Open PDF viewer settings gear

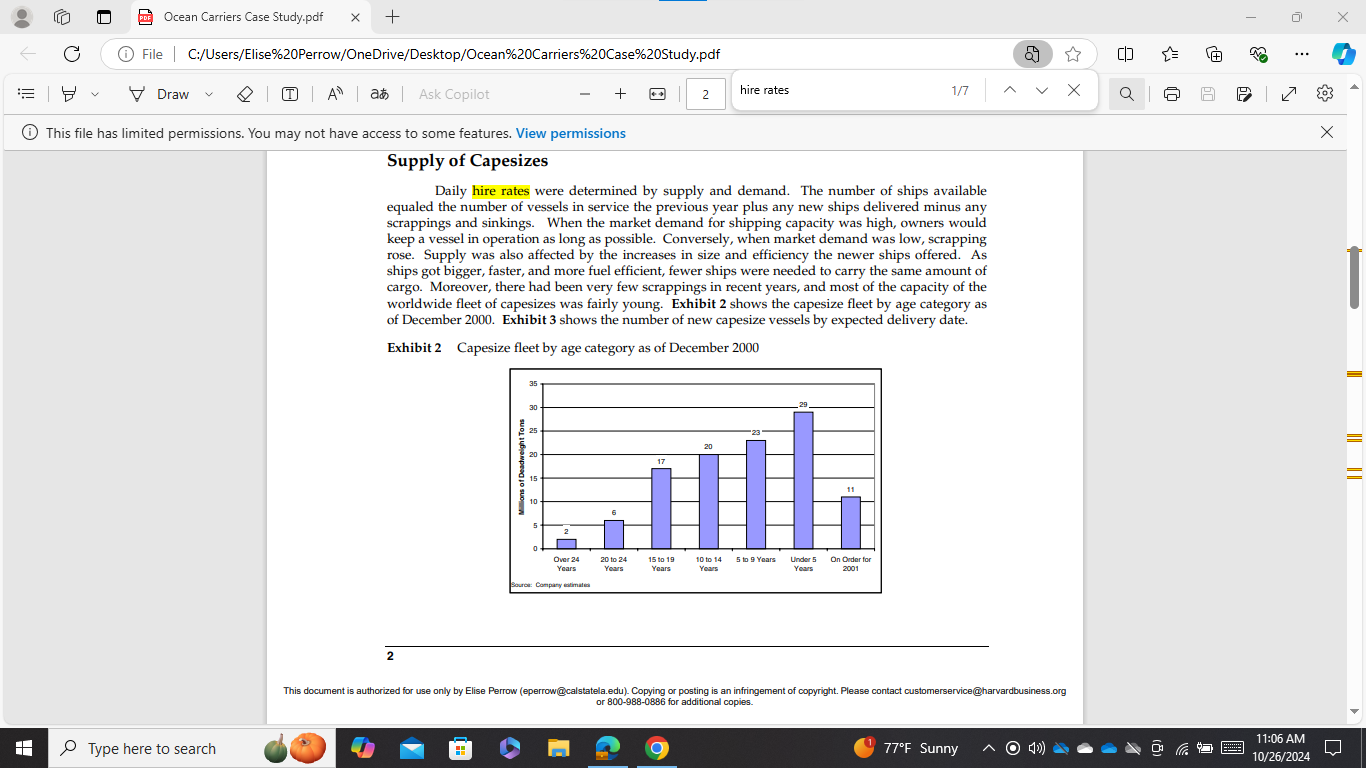click(1324, 93)
